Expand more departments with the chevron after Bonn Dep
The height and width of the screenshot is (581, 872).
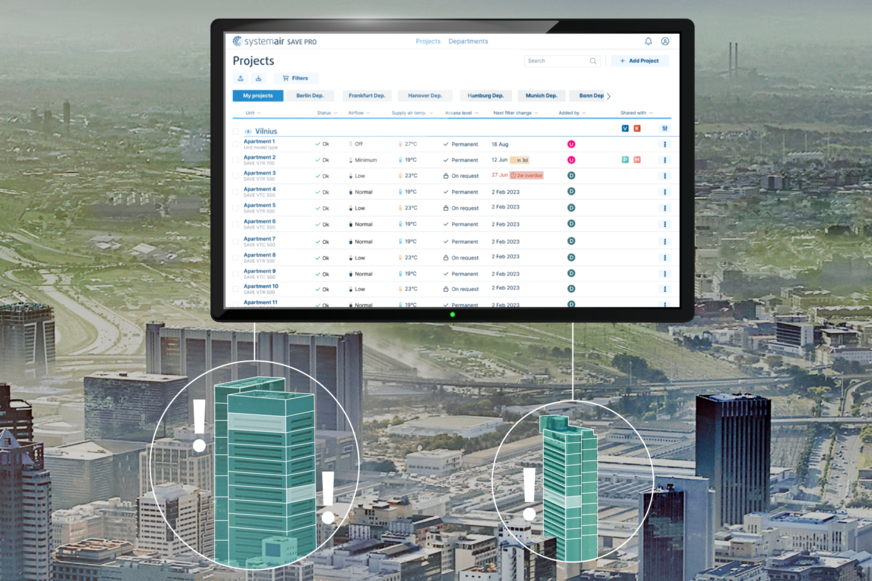(x=607, y=95)
